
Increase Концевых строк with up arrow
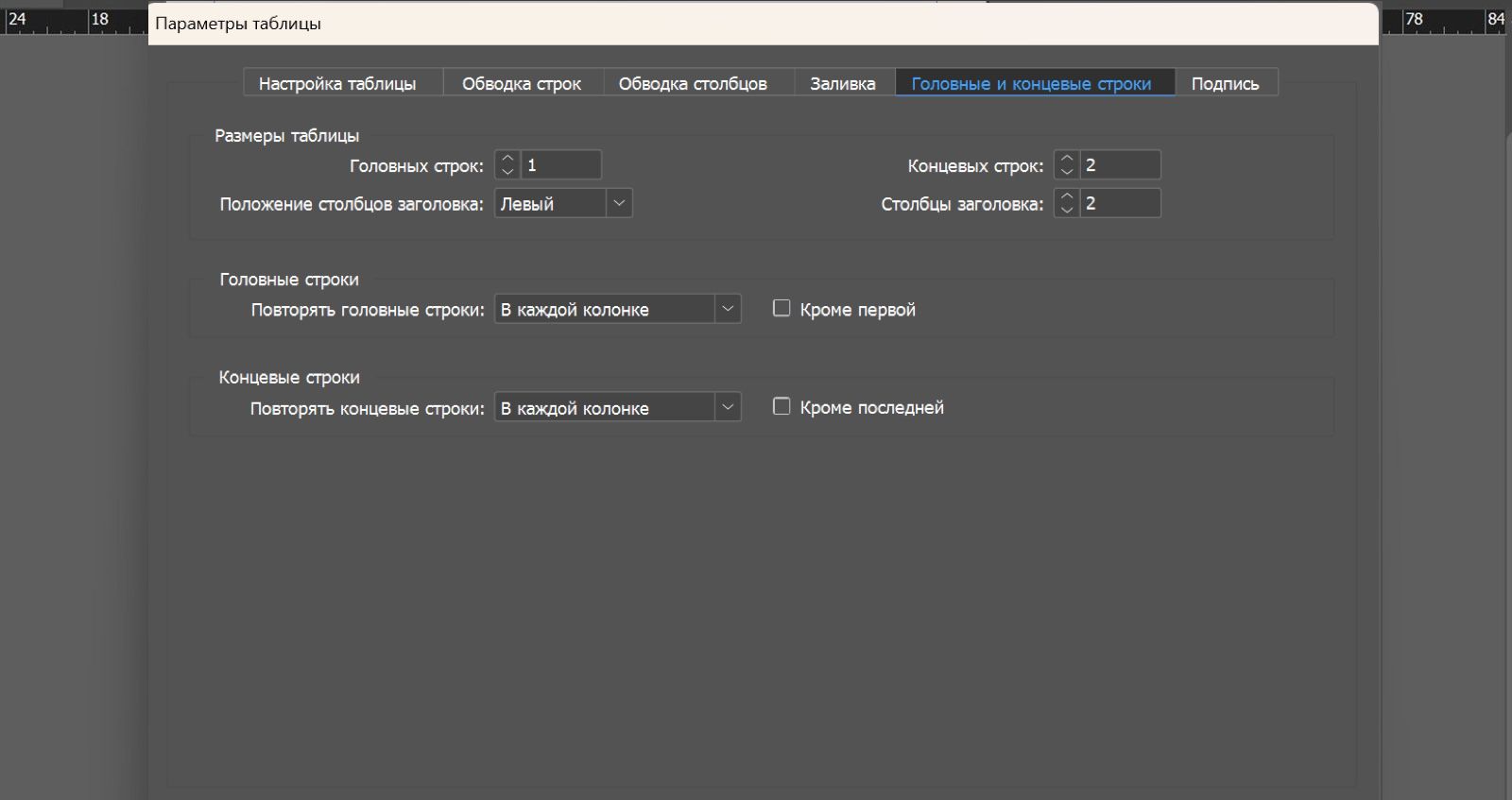pyautogui.click(x=1067, y=159)
